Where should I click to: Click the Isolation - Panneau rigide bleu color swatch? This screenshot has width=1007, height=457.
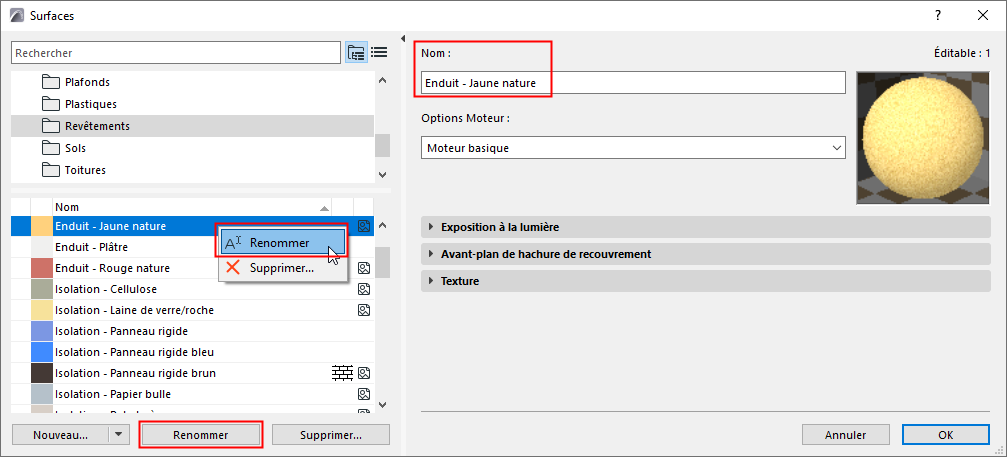[x=42, y=352]
